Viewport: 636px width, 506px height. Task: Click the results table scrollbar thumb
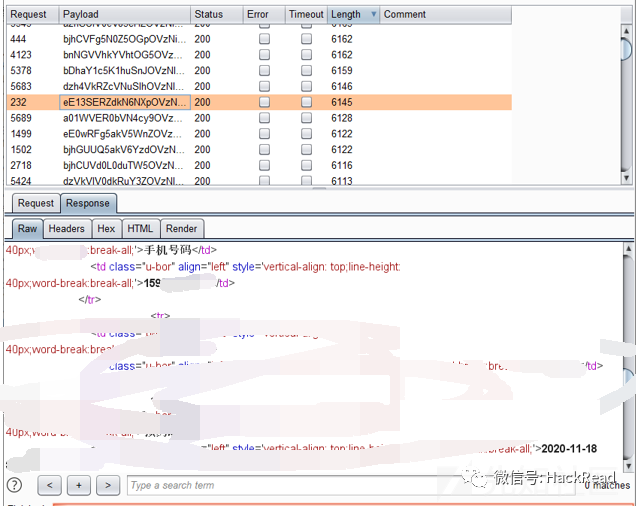[x=627, y=49]
